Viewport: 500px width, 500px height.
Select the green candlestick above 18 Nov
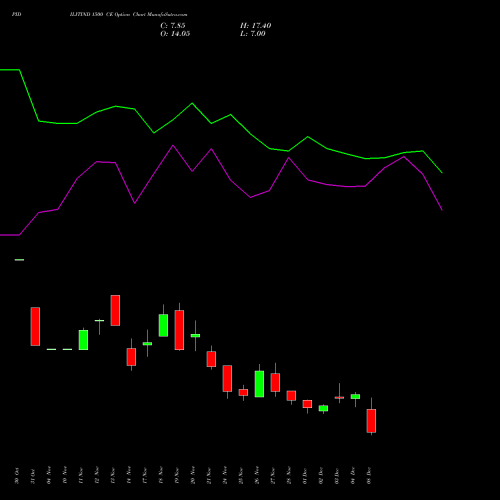click(x=163, y=325)
